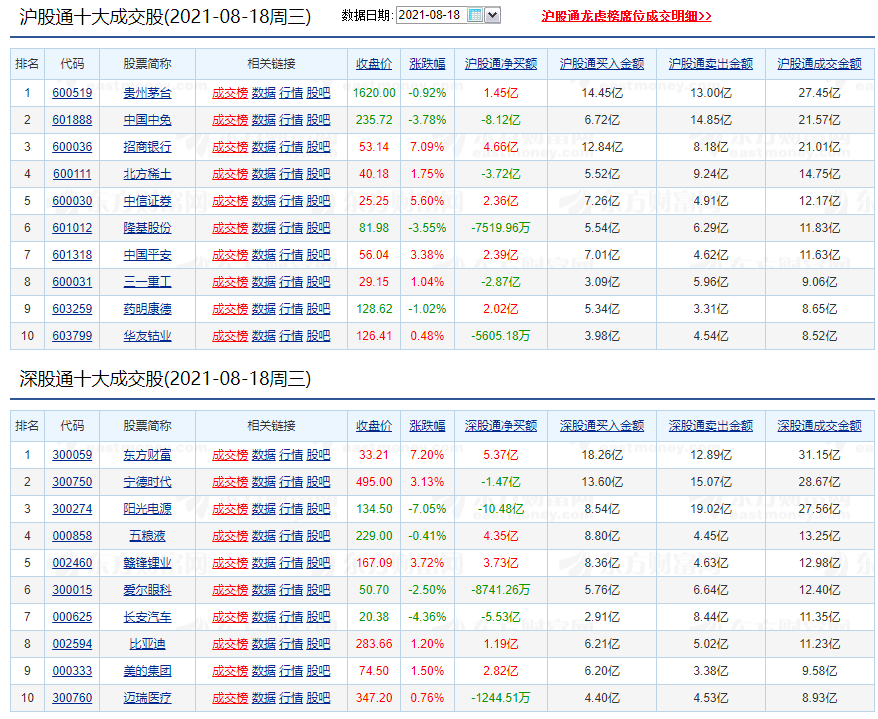The image size is (878, 719).
Task: Open 沪股通龙虎榜席位成交明细 link
Action: tap(626, 16)
